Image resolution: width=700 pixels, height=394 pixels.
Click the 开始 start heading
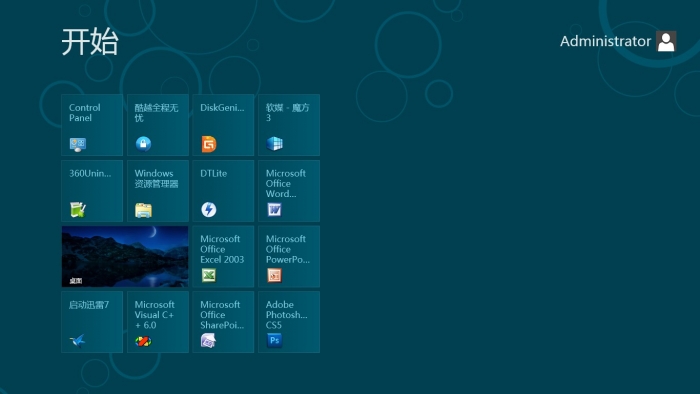tap(90, 42)
